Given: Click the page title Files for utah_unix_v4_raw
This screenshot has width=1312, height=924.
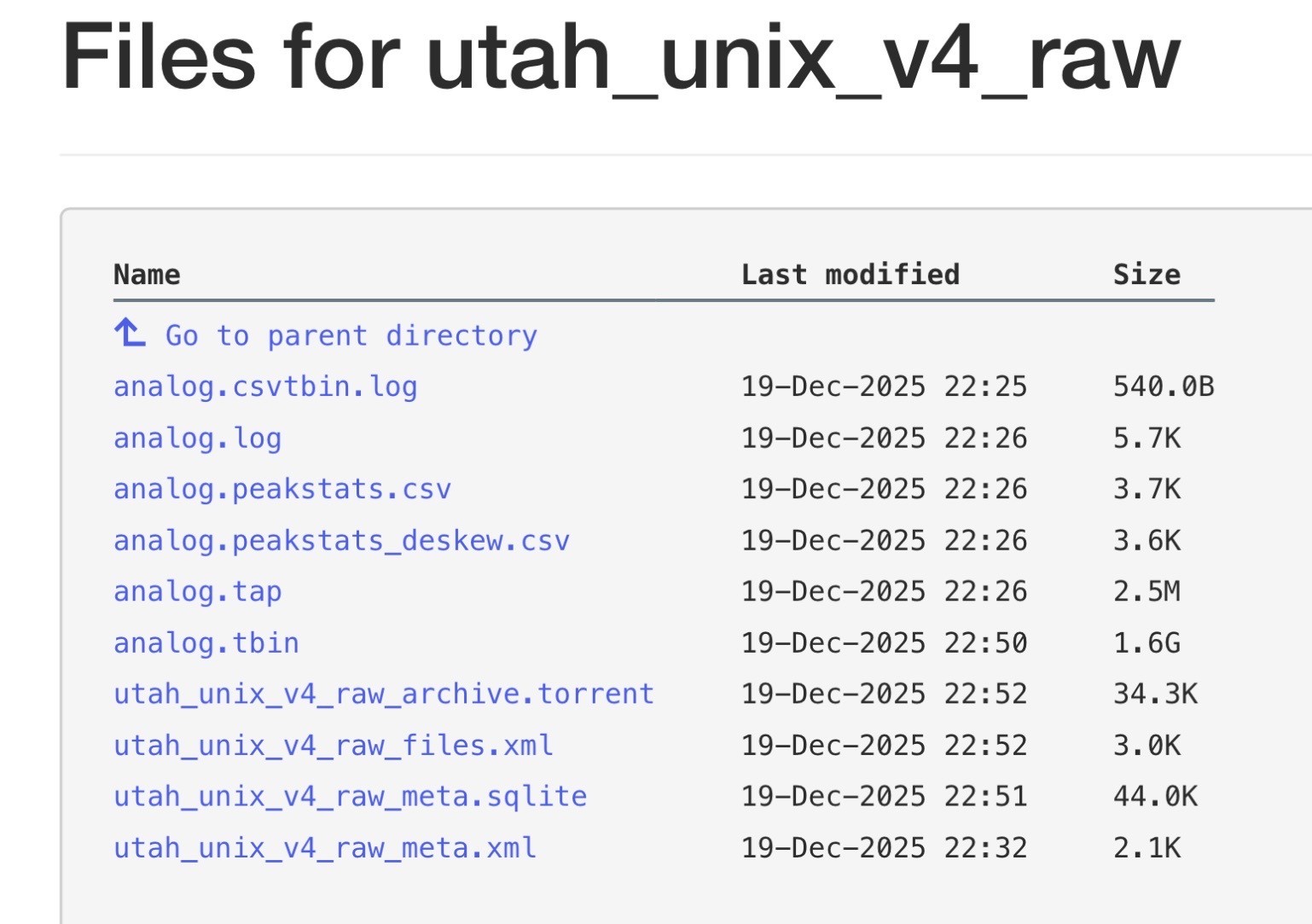Looking at the screenshot, I should 620,58.
